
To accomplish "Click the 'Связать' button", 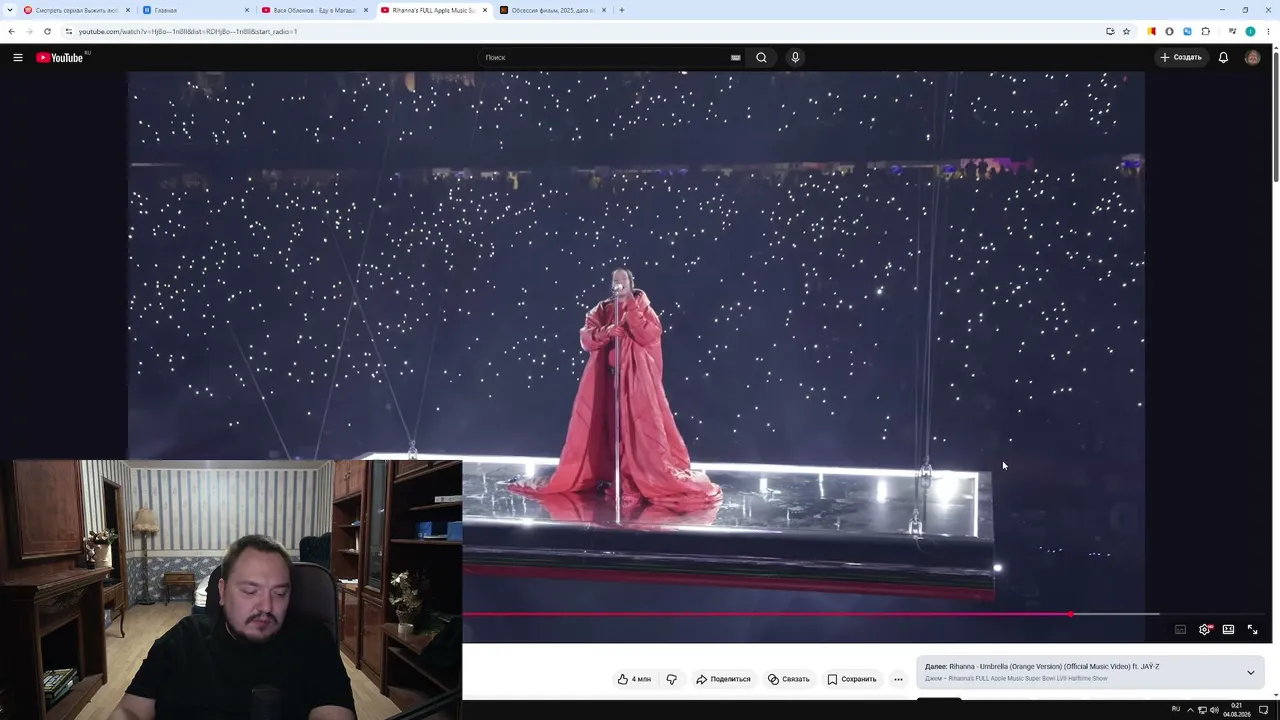I will point(789,679).
